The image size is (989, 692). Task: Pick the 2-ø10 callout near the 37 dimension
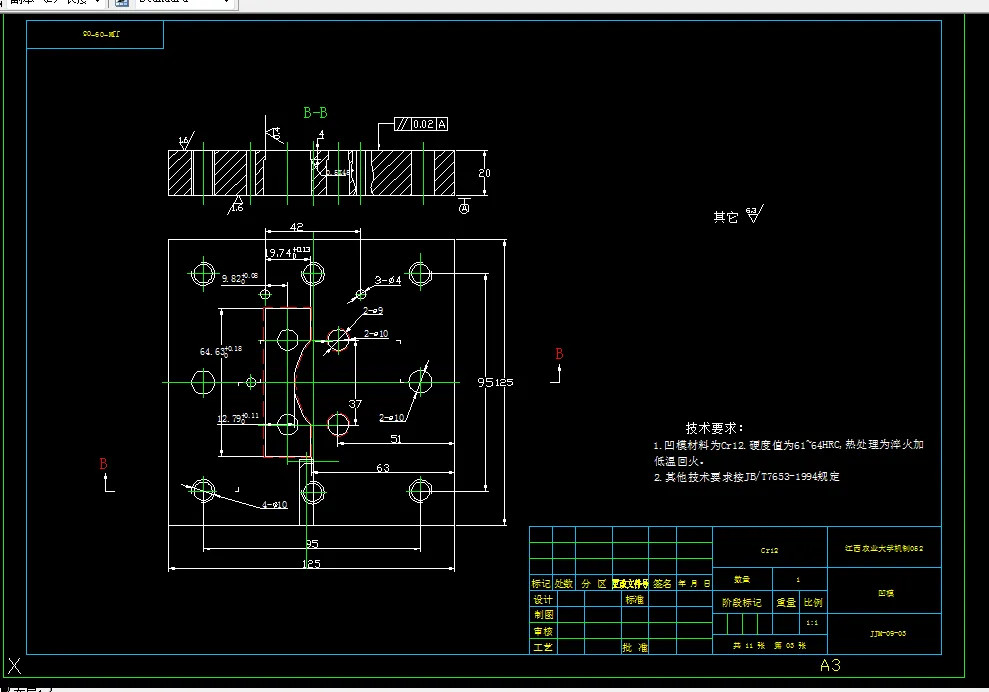pyautogui.click(x=391, y=418)
